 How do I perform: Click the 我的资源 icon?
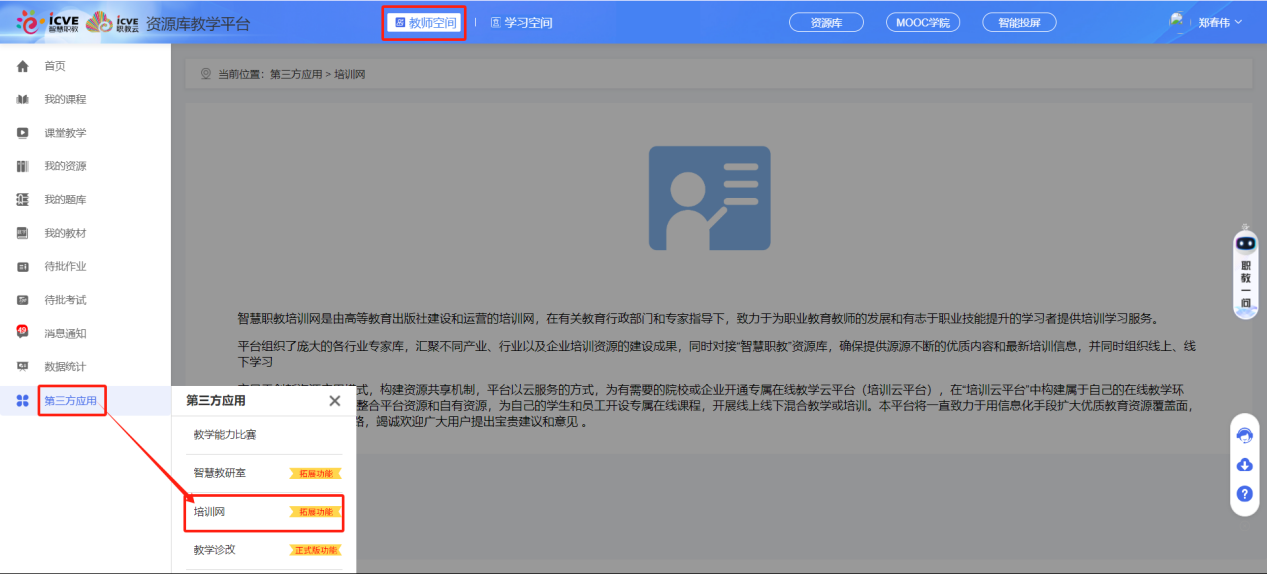coord(22,166)
